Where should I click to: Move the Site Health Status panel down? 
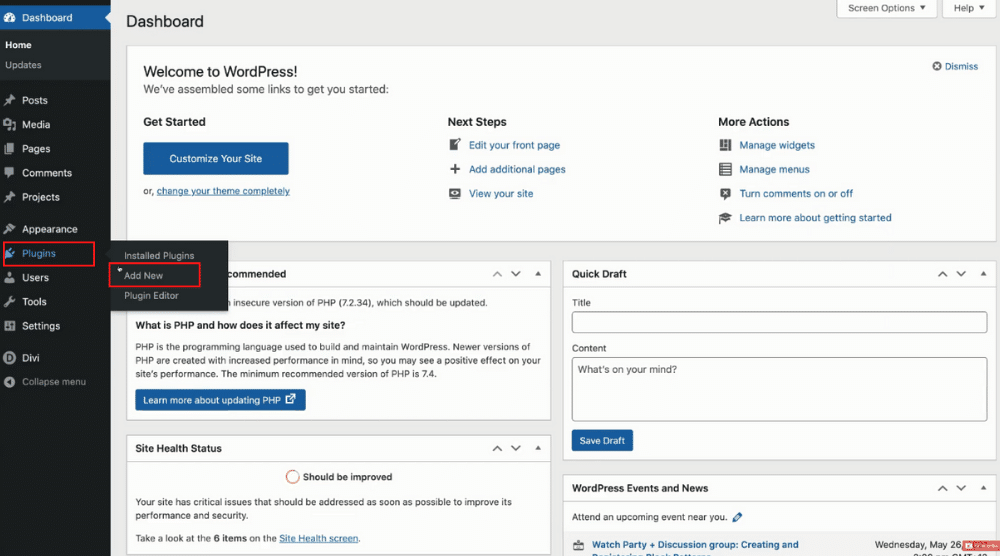[x=516, y=448]
